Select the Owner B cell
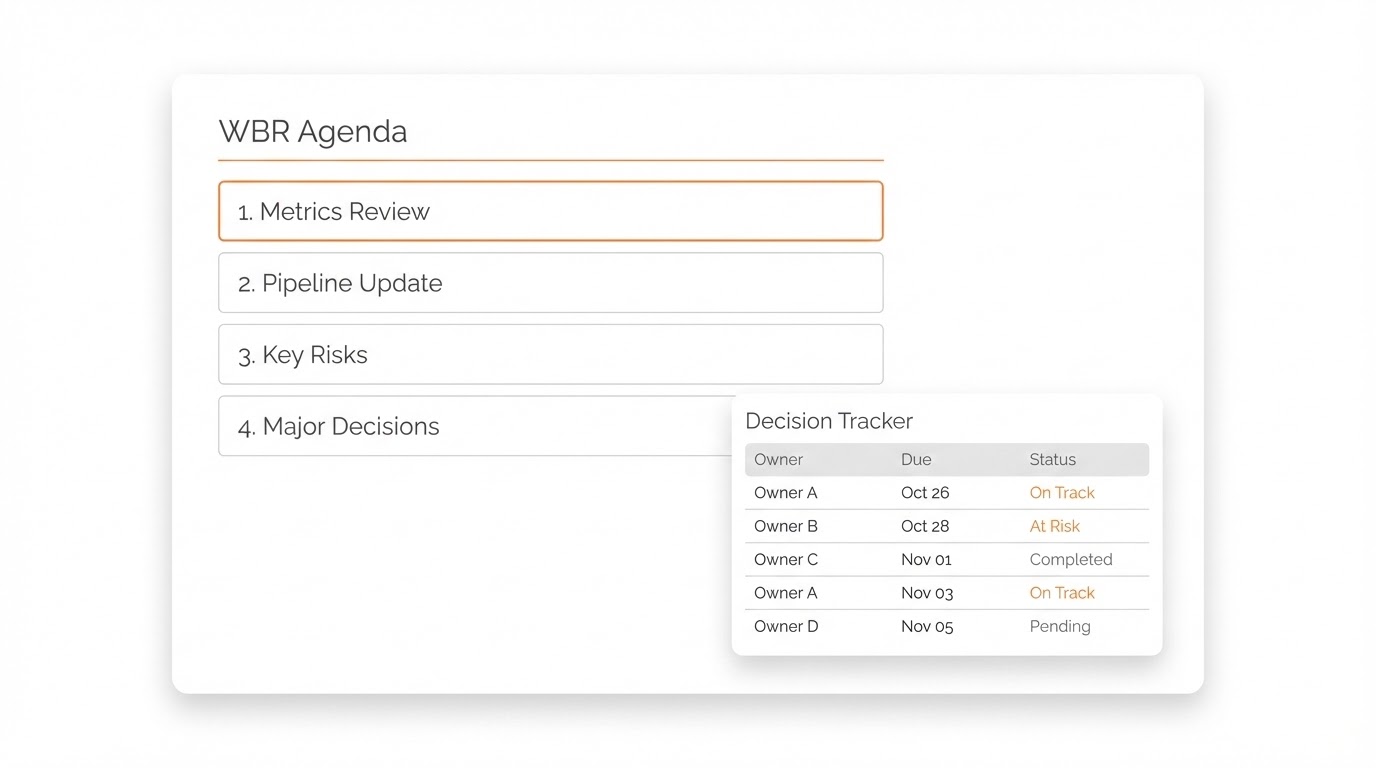The height and width of the screenshot is (768, 1376). coord(786,526)
